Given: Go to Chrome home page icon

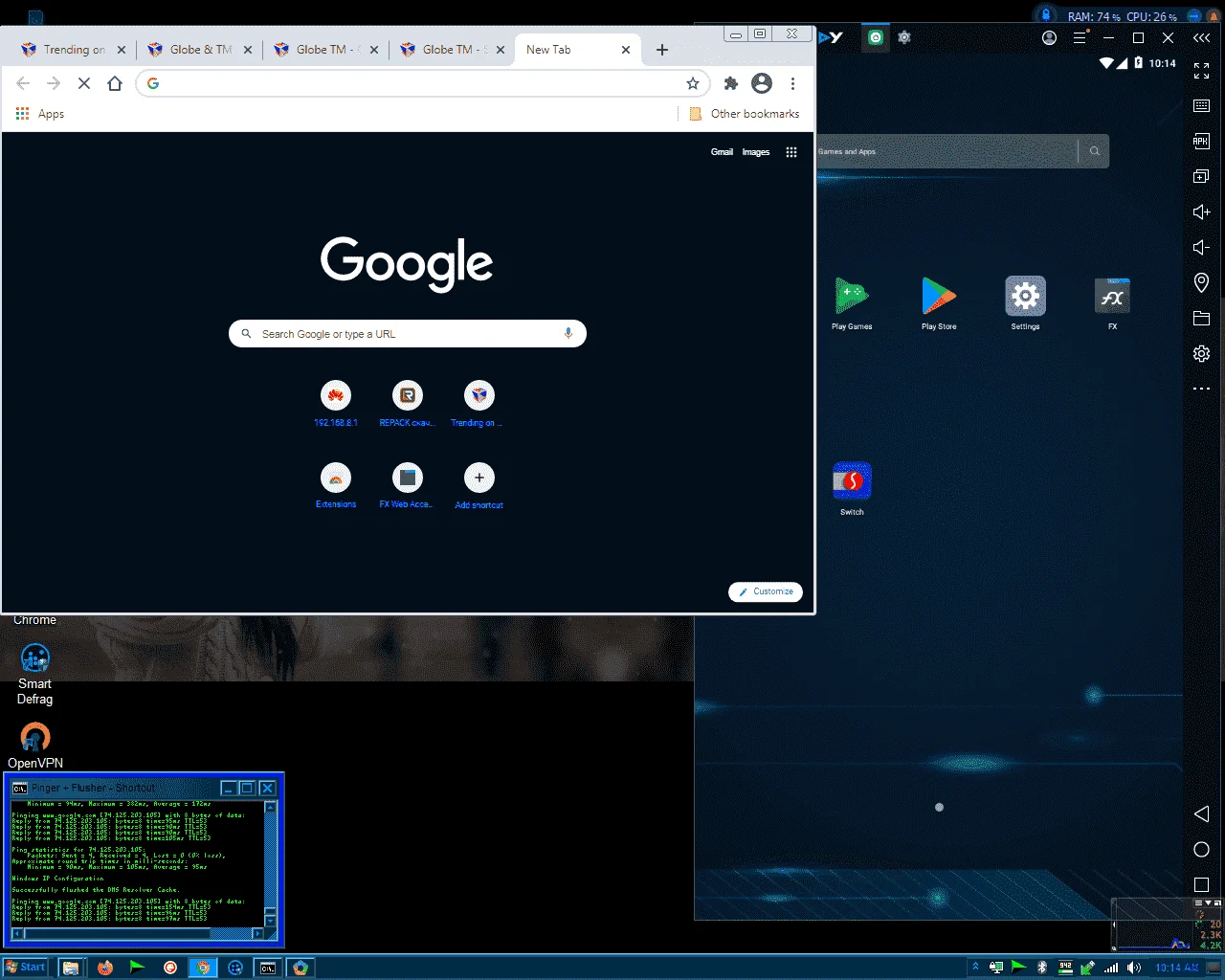Looking at the screenshot, I should (x=115, y=83).
